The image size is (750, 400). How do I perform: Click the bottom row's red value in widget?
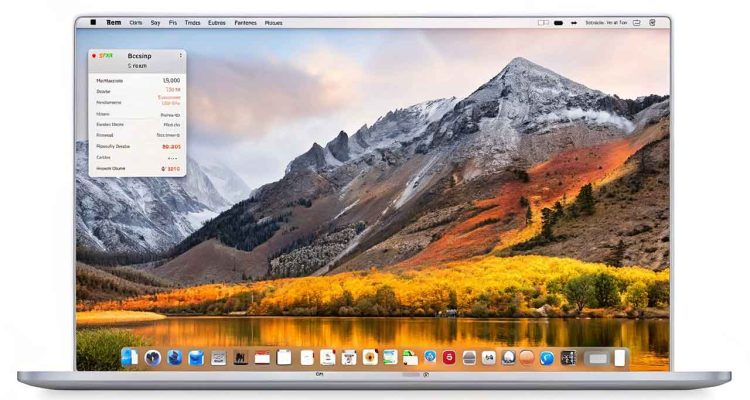(x=172, y=169)
